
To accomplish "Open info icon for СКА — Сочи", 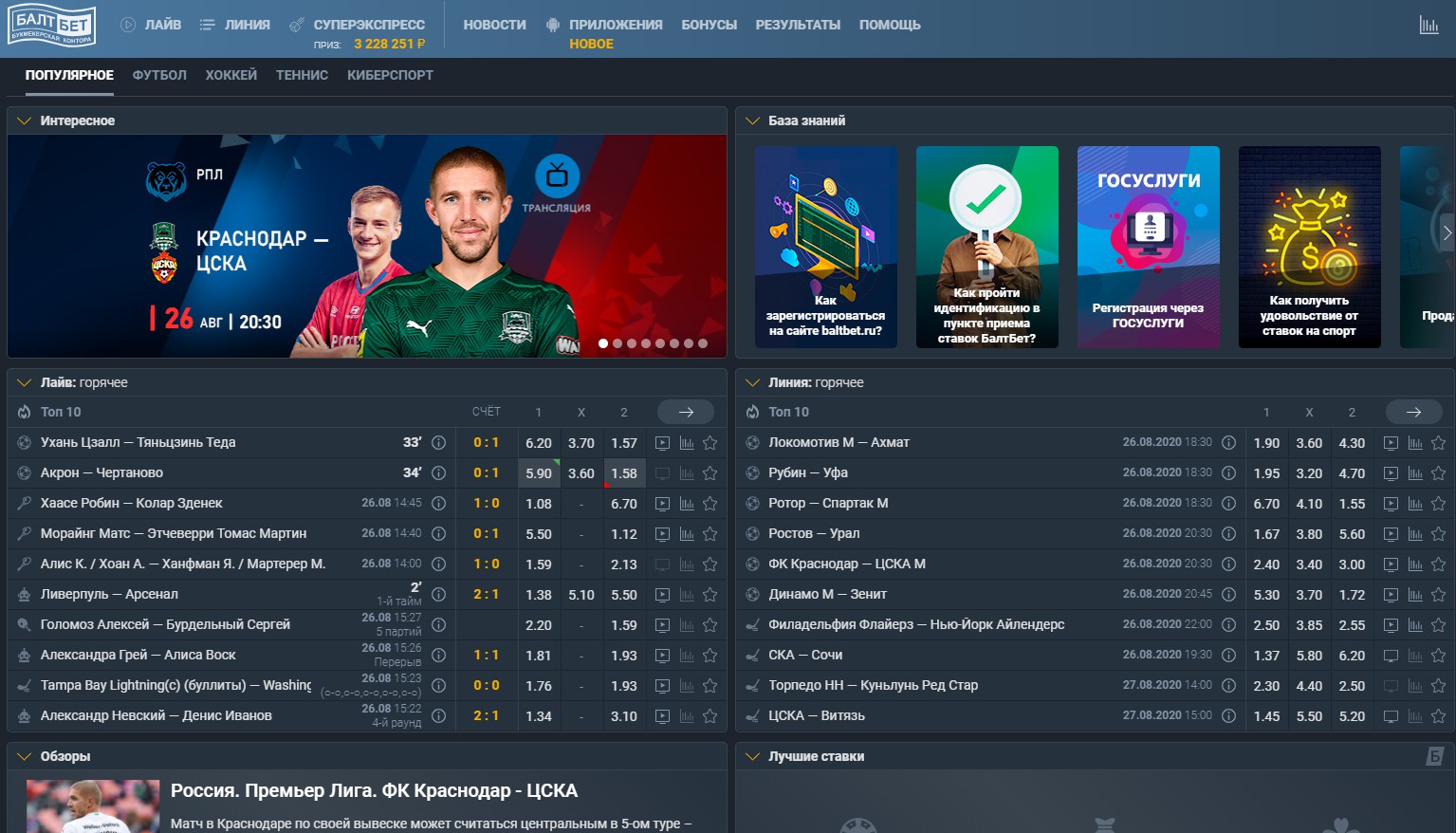I will (x=1228, y=656).
